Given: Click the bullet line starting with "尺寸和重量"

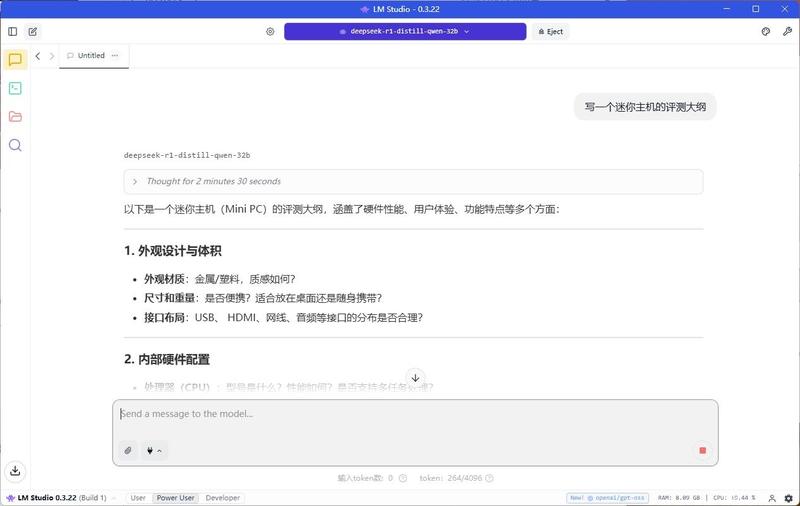Looking at the screenshot, I should tap(263, 298).
